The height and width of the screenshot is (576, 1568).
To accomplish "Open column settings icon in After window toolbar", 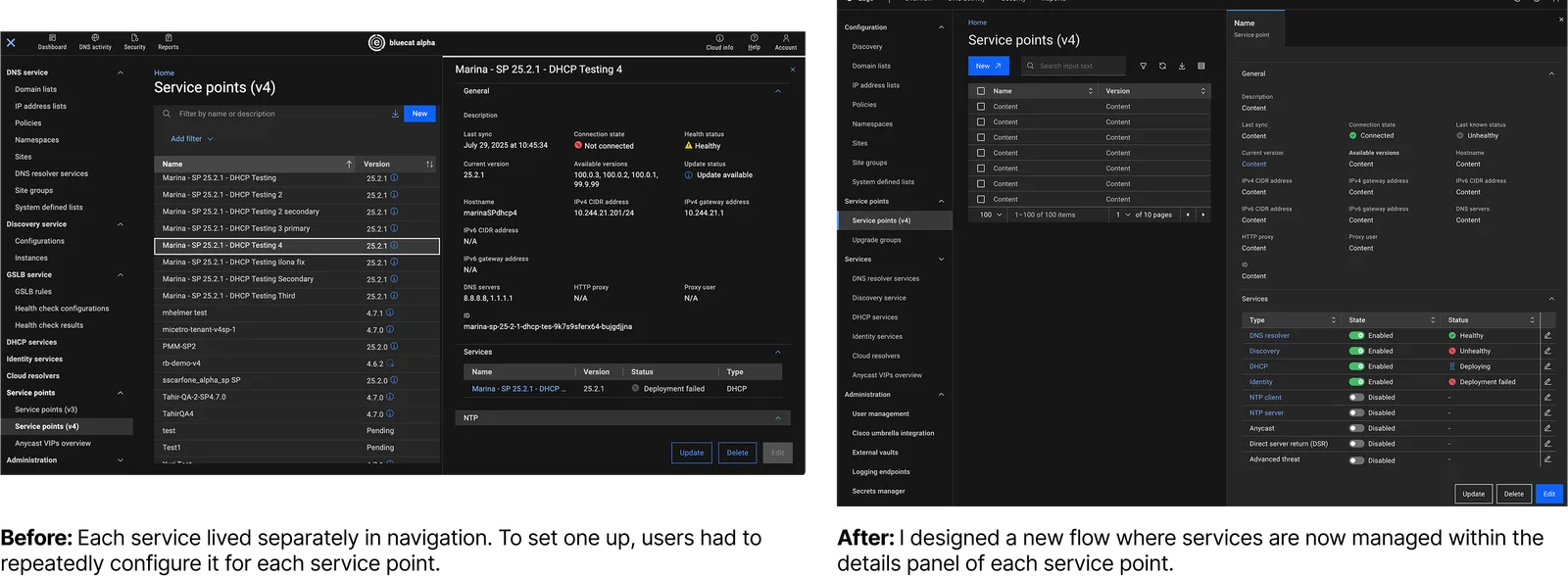I will [1201, 66].
